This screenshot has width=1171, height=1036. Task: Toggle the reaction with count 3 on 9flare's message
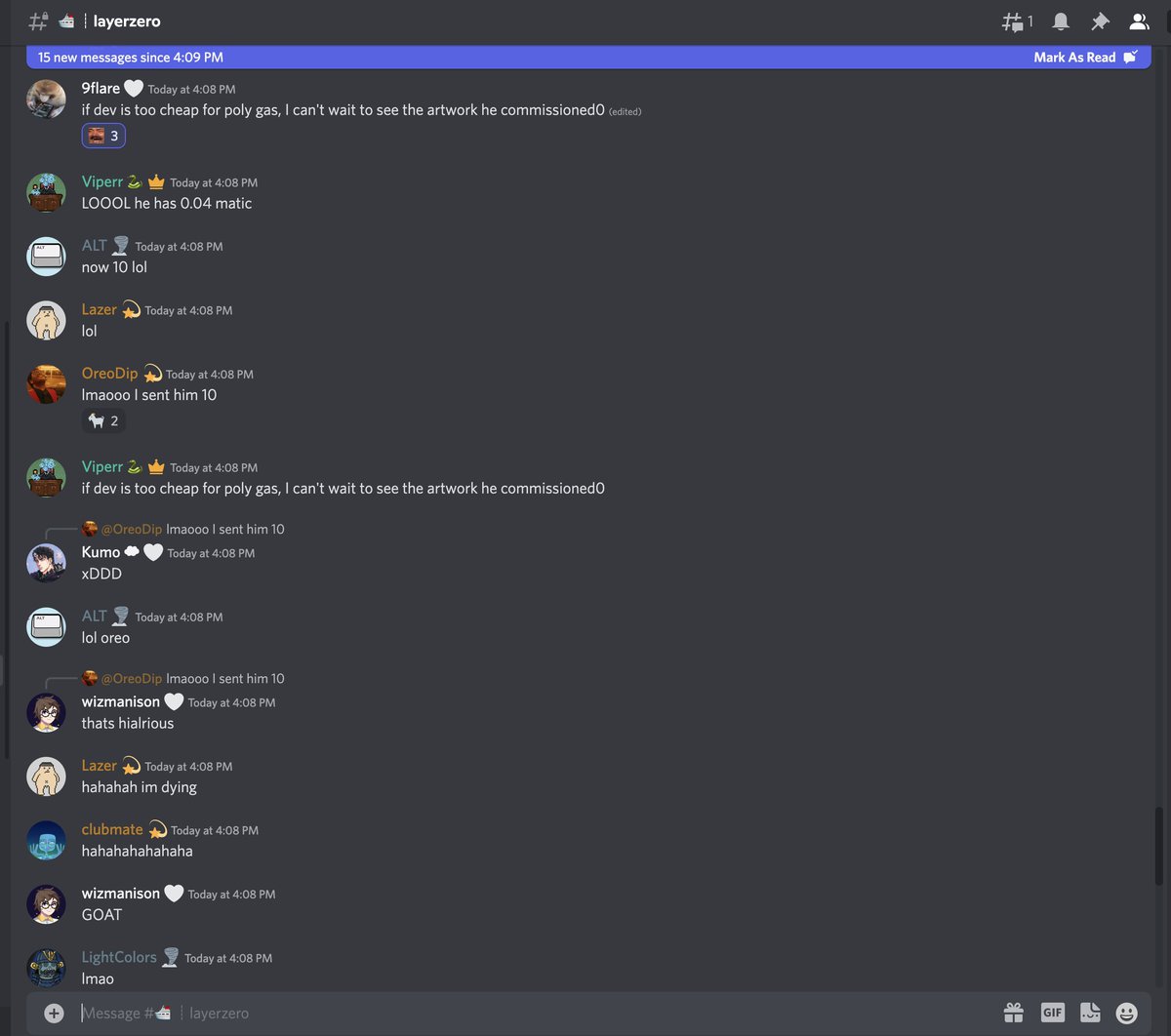[103, 136]
